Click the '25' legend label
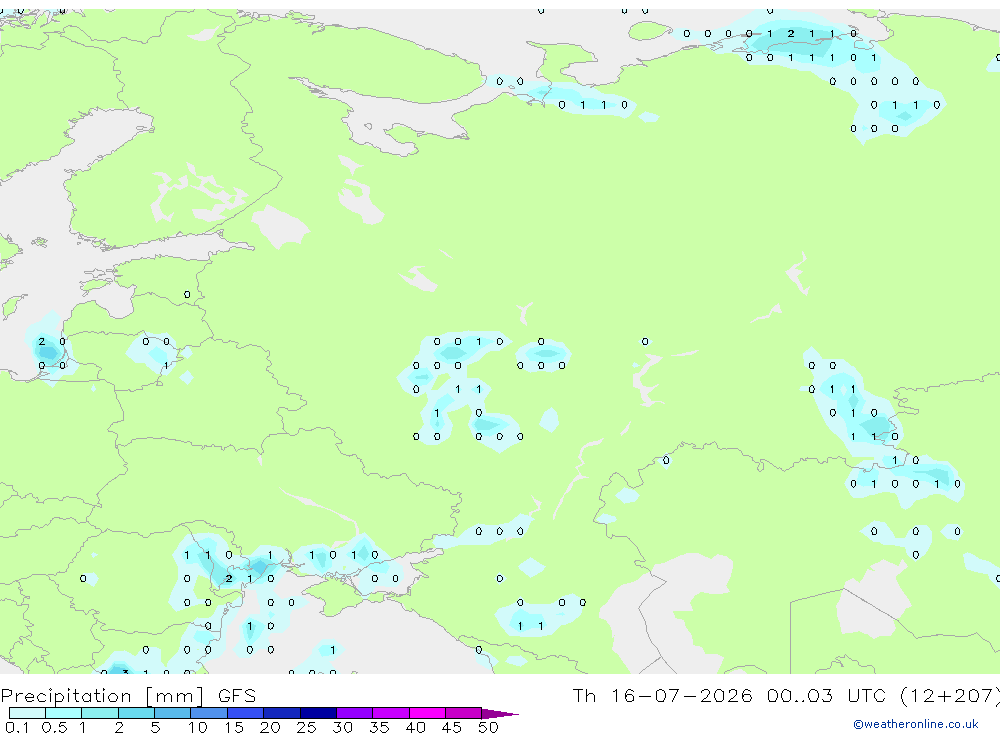The height and width of the screenshot is (733, 1000). pos(306,727)
